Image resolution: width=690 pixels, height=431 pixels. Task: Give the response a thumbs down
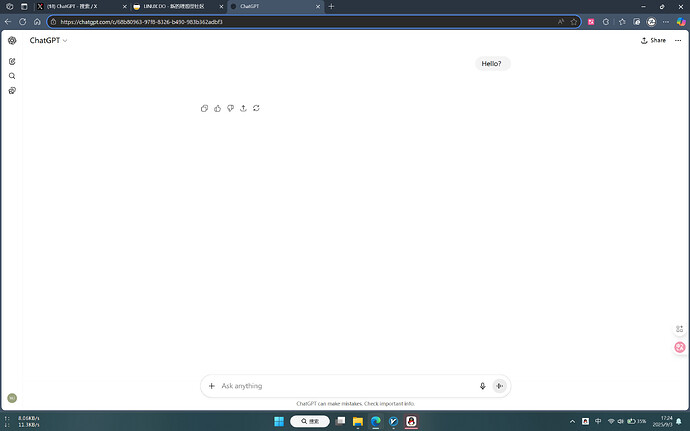(x=230, y=108)
